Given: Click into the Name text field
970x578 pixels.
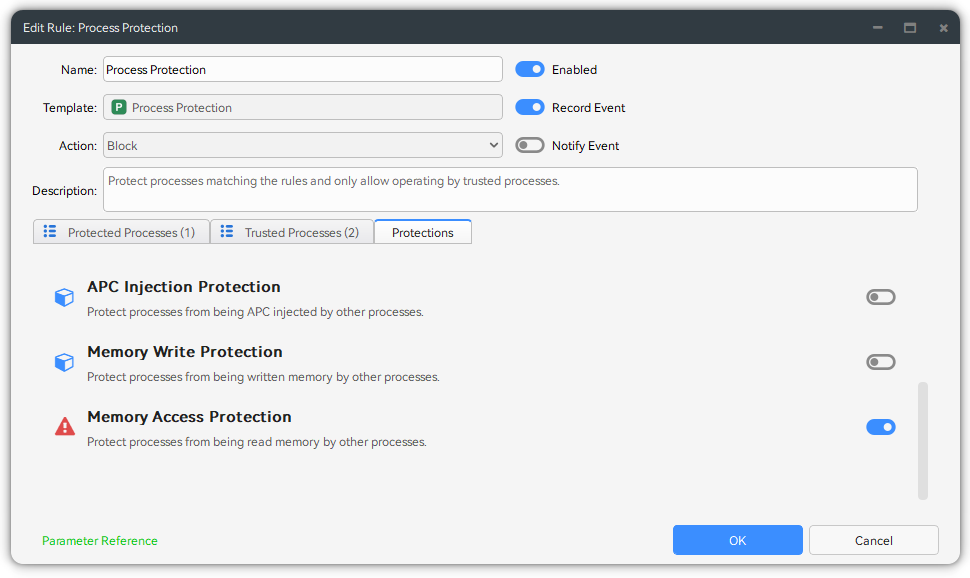Looking at the screenshot, I should click(302, 70).
